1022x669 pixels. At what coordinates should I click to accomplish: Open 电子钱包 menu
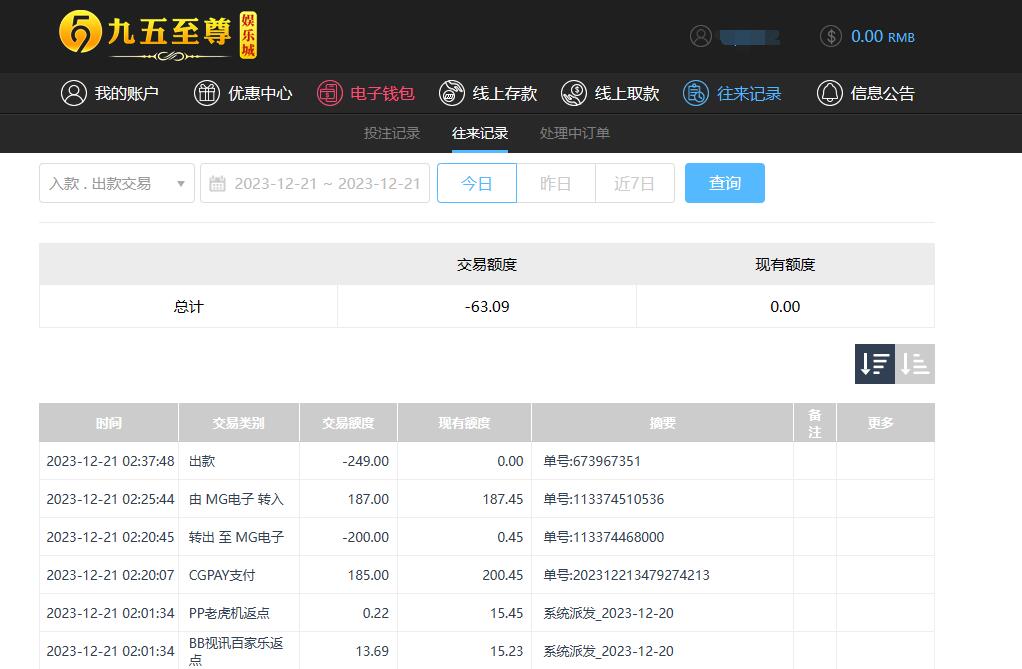pyautogui.click(x=366, y=93)
